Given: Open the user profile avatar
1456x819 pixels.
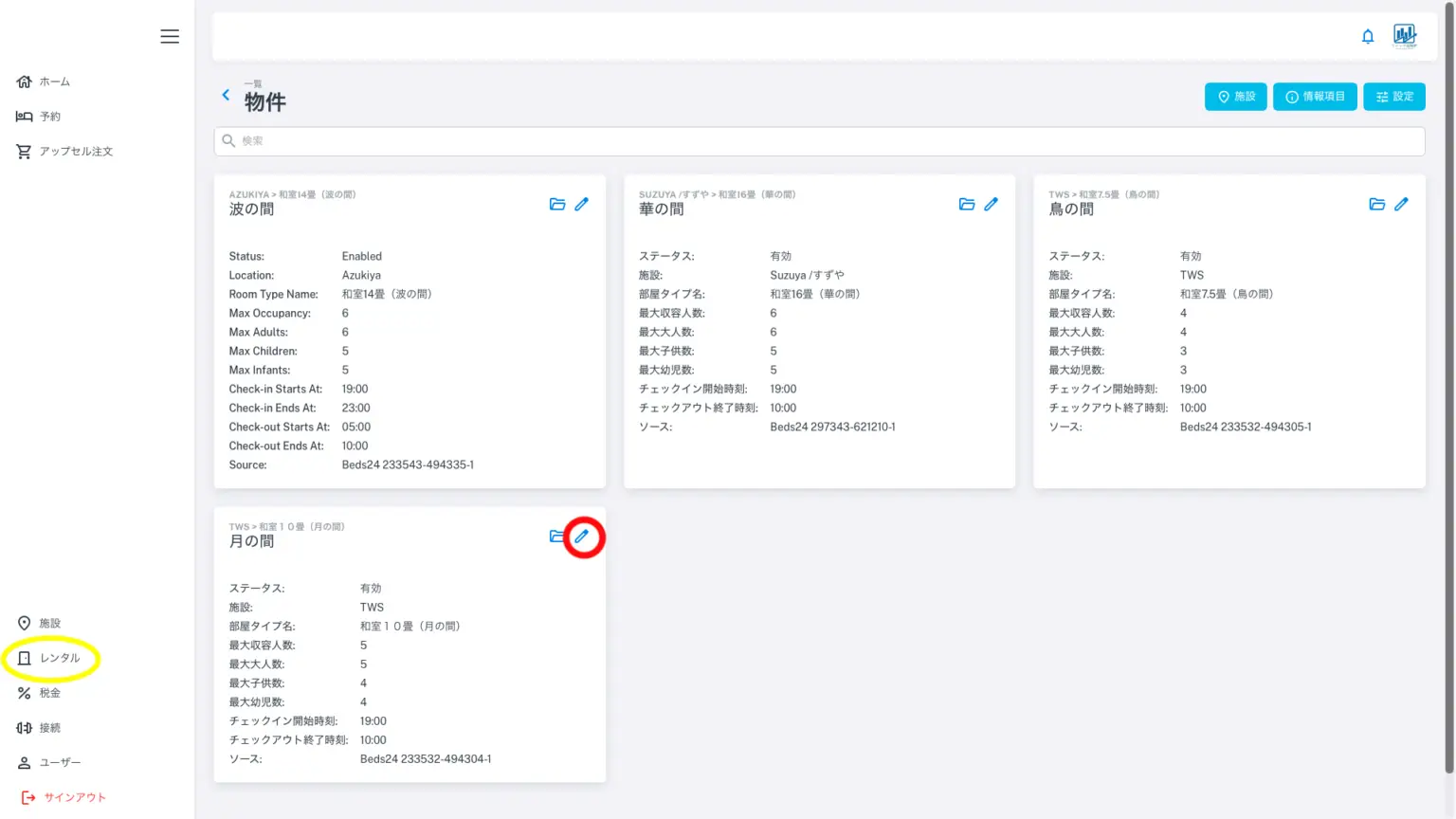Looking at the screenshot, I should (1405, 36).
